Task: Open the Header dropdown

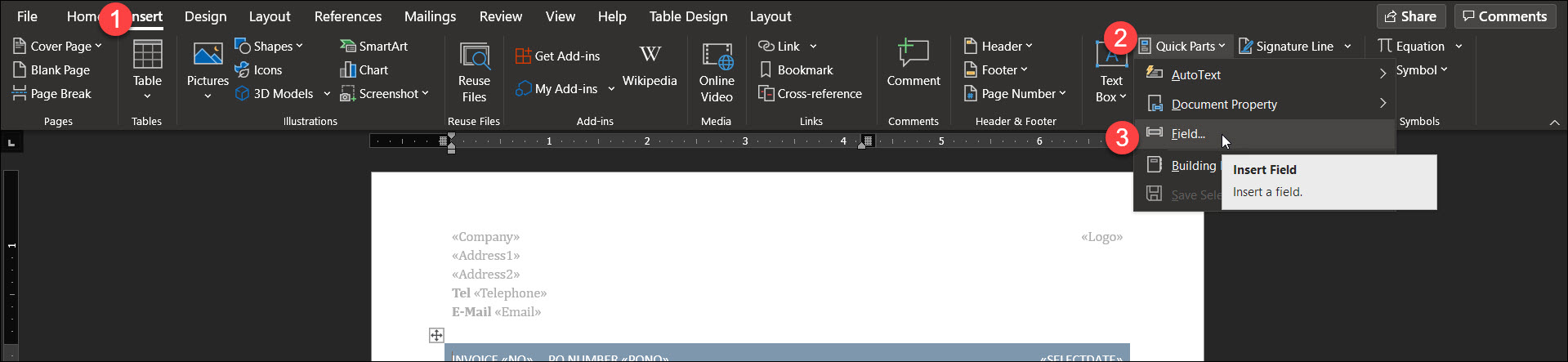Action: click(998, 47)
